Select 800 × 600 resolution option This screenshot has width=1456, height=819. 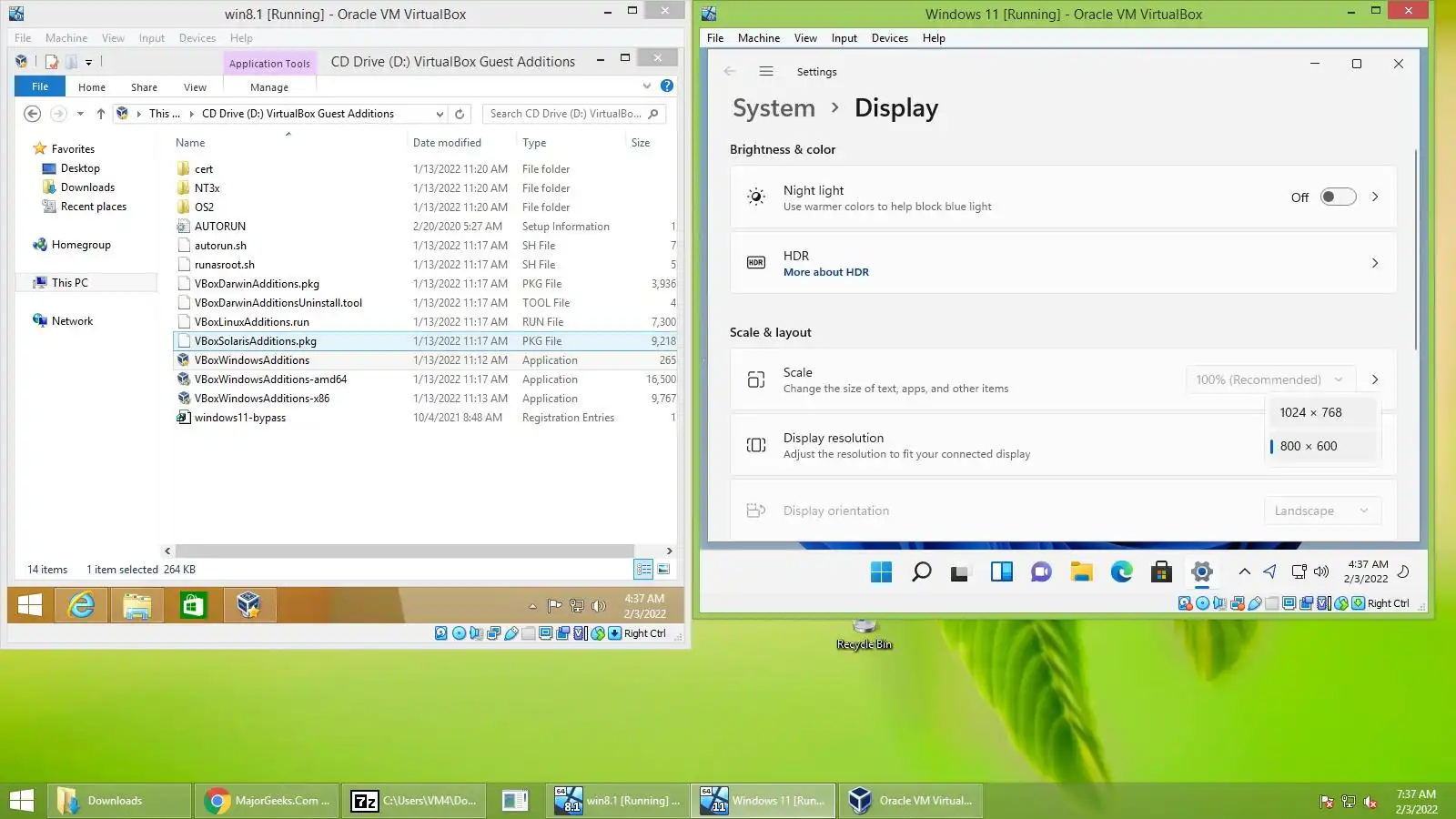pos(1322,446)
